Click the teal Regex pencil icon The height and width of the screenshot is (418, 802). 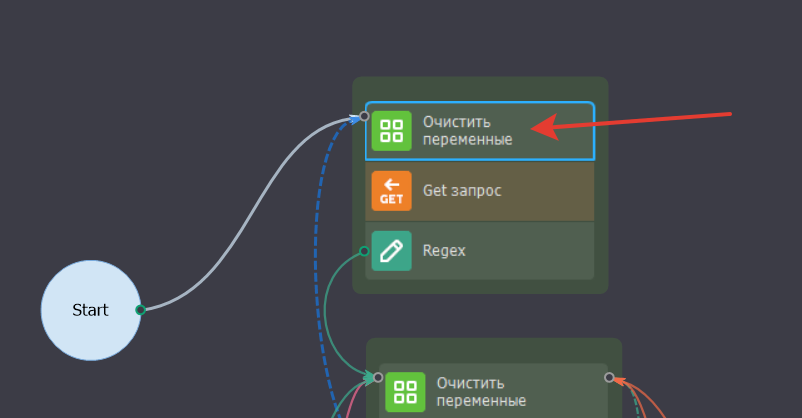(x=391, y=251)
